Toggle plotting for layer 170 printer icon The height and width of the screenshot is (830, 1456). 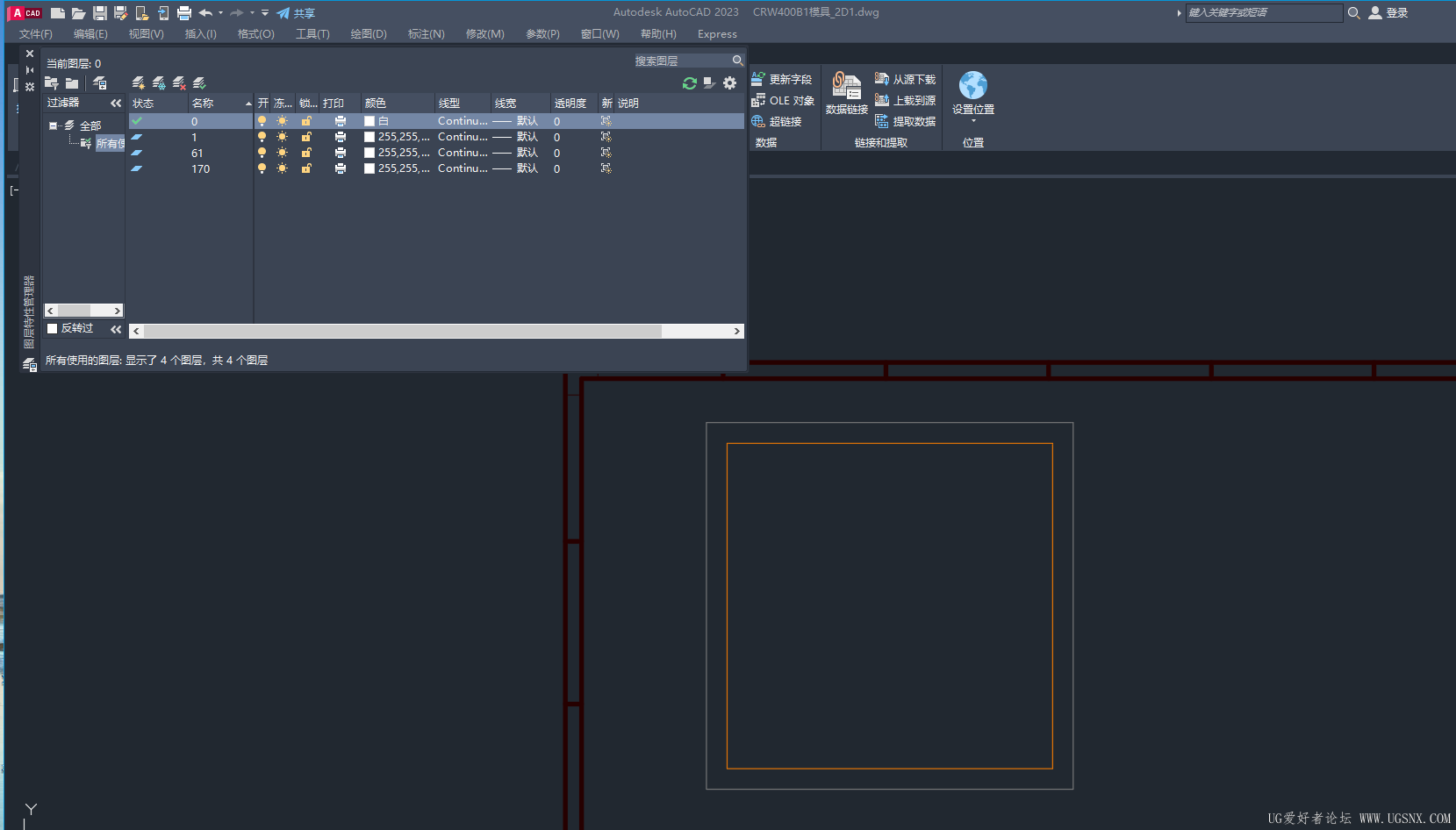coord(341,168)
